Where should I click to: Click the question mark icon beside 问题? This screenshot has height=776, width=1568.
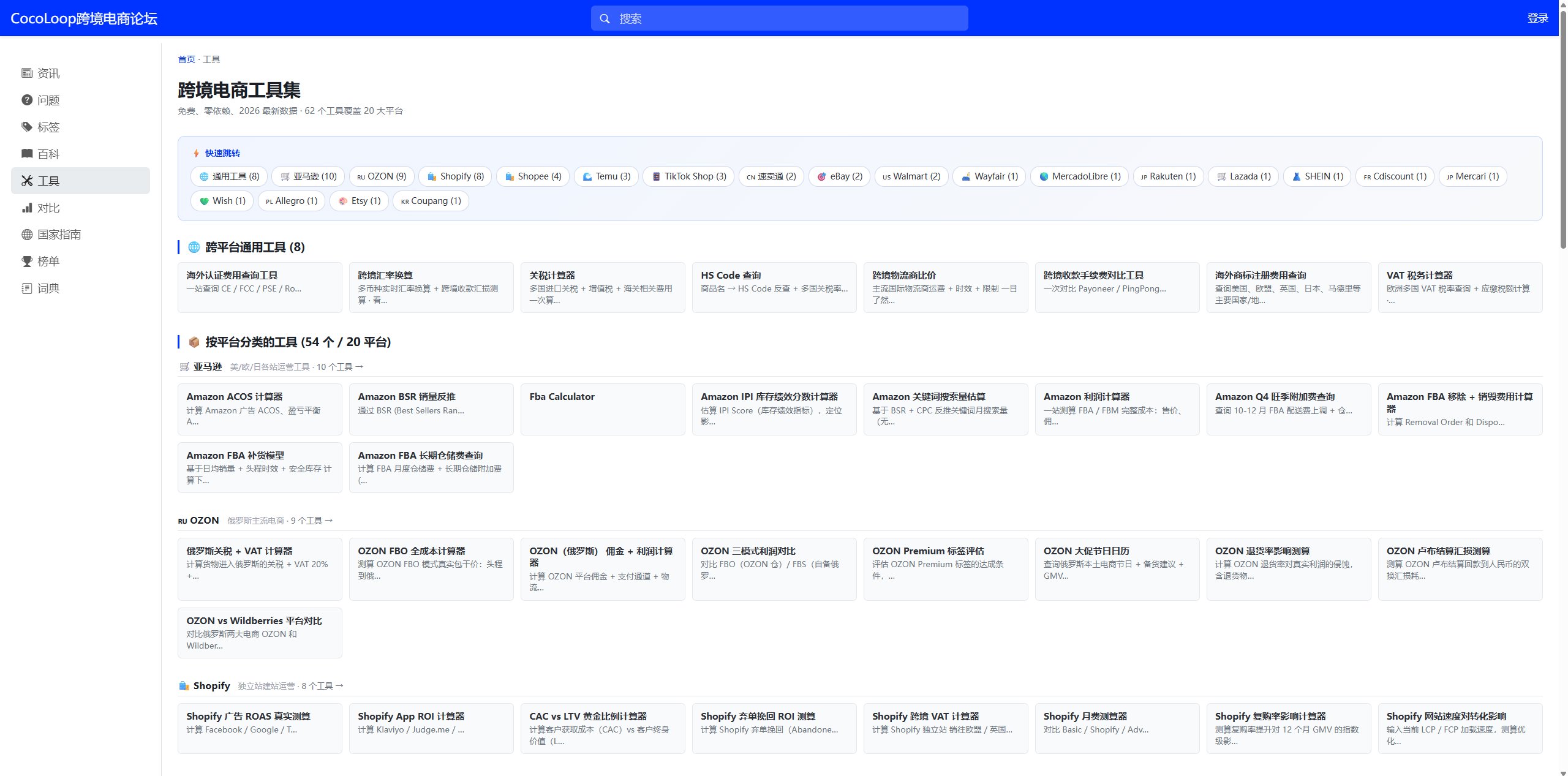(x=27, y=100)
